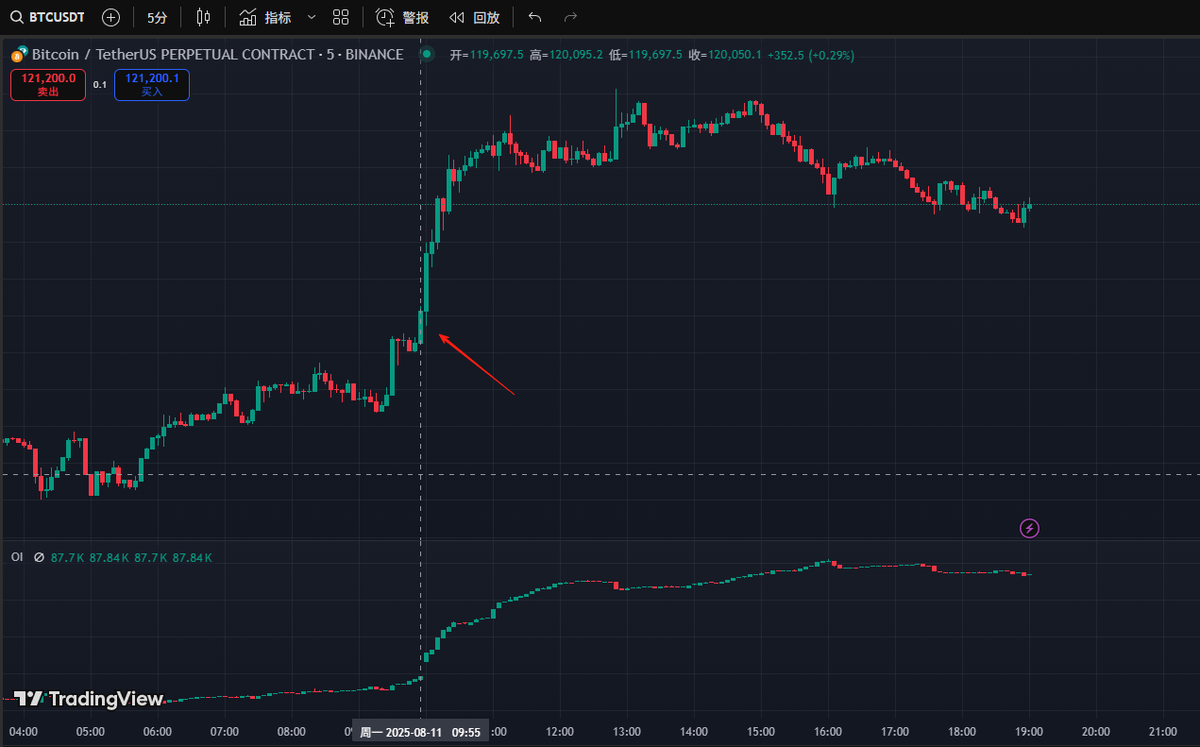The width and height of the screenshot is (1200, 747).
Task: Create a 警报 price alert
Action: point(403,17)
